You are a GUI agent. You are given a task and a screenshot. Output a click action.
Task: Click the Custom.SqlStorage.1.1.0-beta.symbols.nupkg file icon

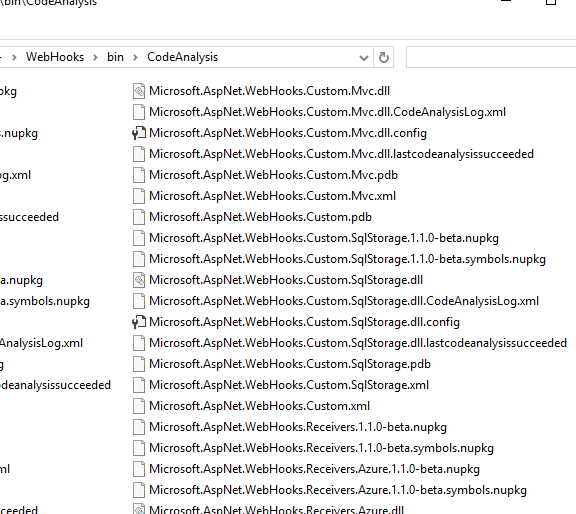(x=139, y=259)
